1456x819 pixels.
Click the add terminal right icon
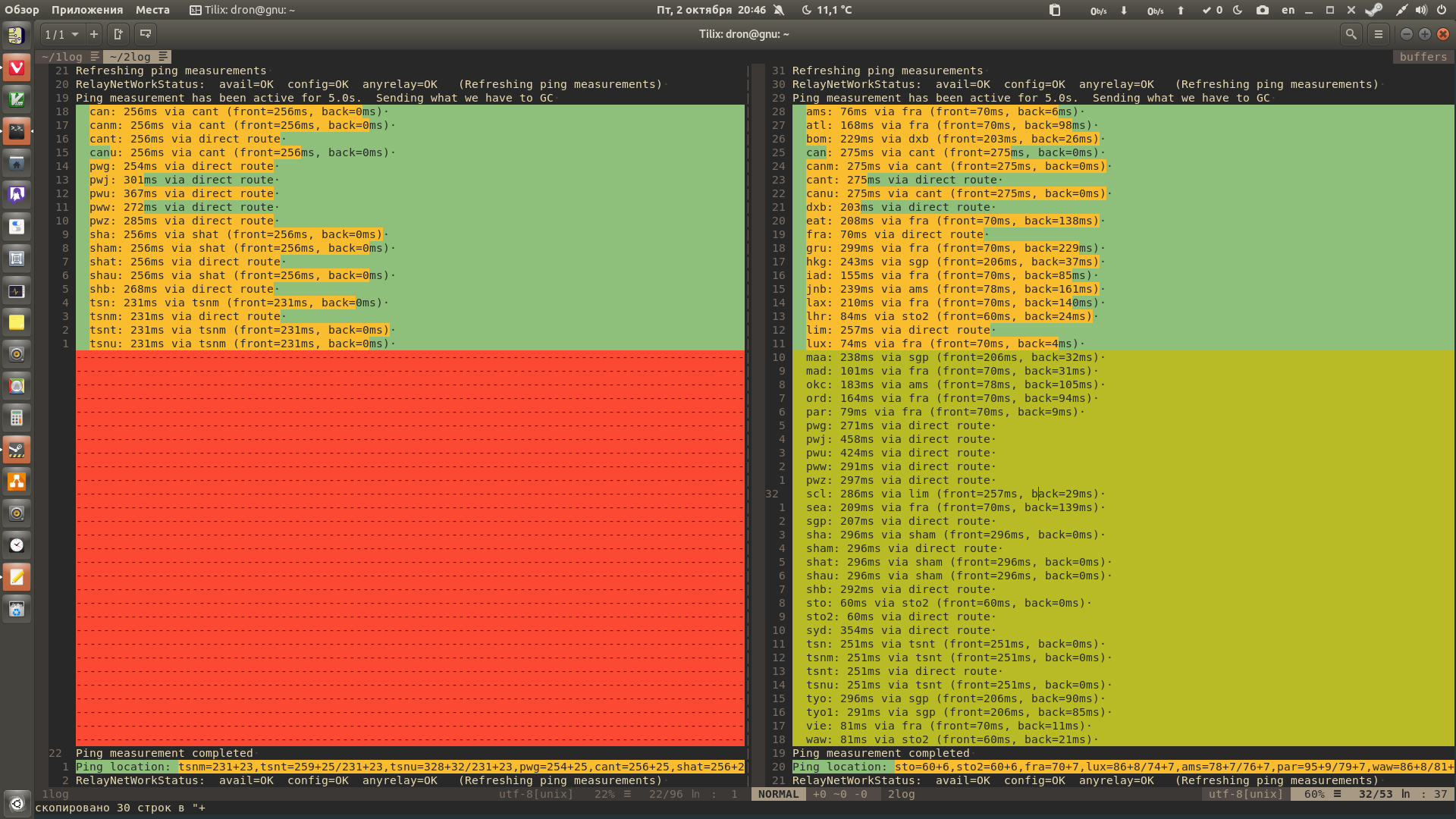tap(118, 34)
